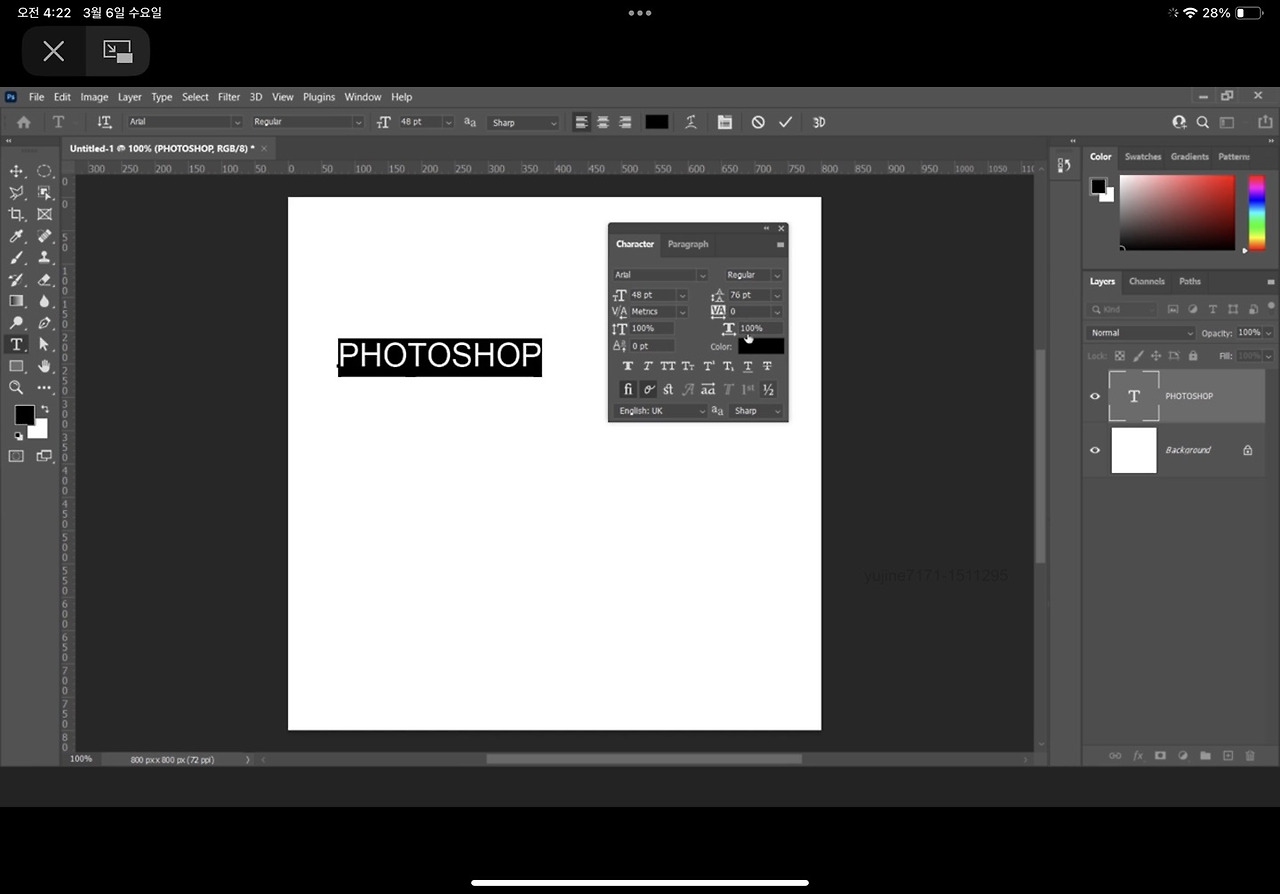Select the Zoom tool

[x=16, y=387]
